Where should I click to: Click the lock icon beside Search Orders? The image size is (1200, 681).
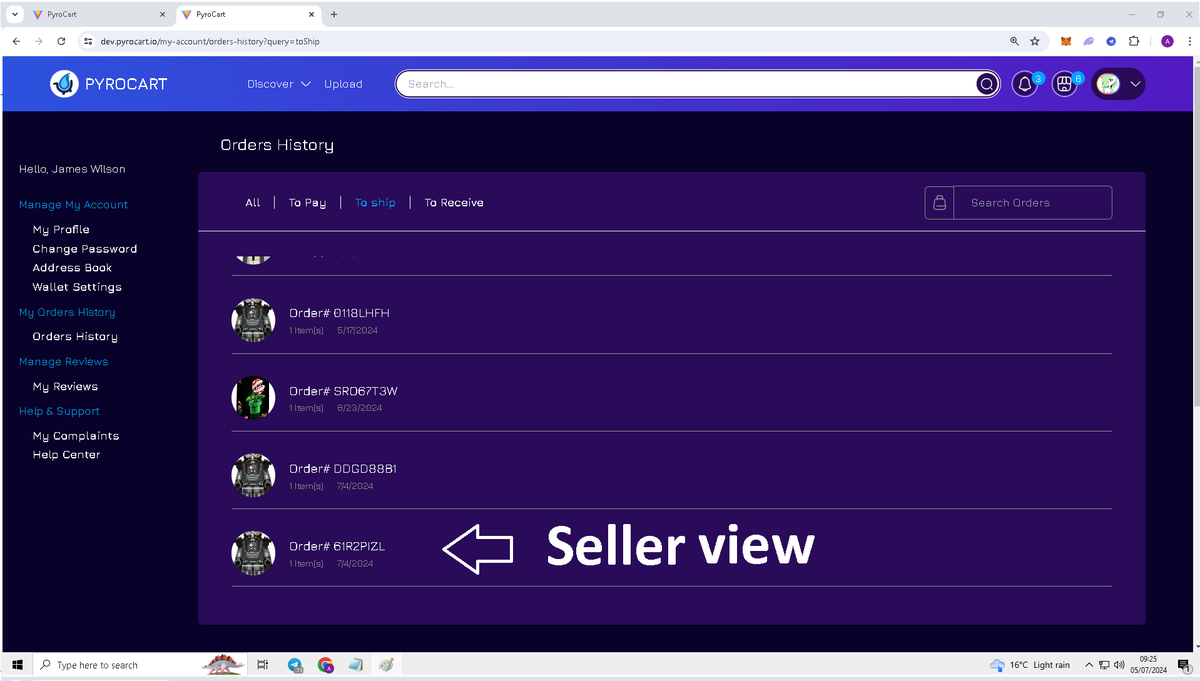click(939, 202)
